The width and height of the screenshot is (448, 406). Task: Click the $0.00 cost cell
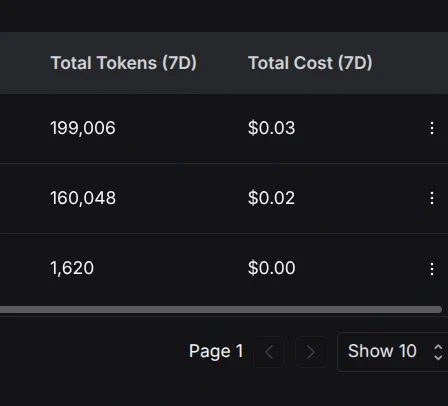click(x=271, y=268)
